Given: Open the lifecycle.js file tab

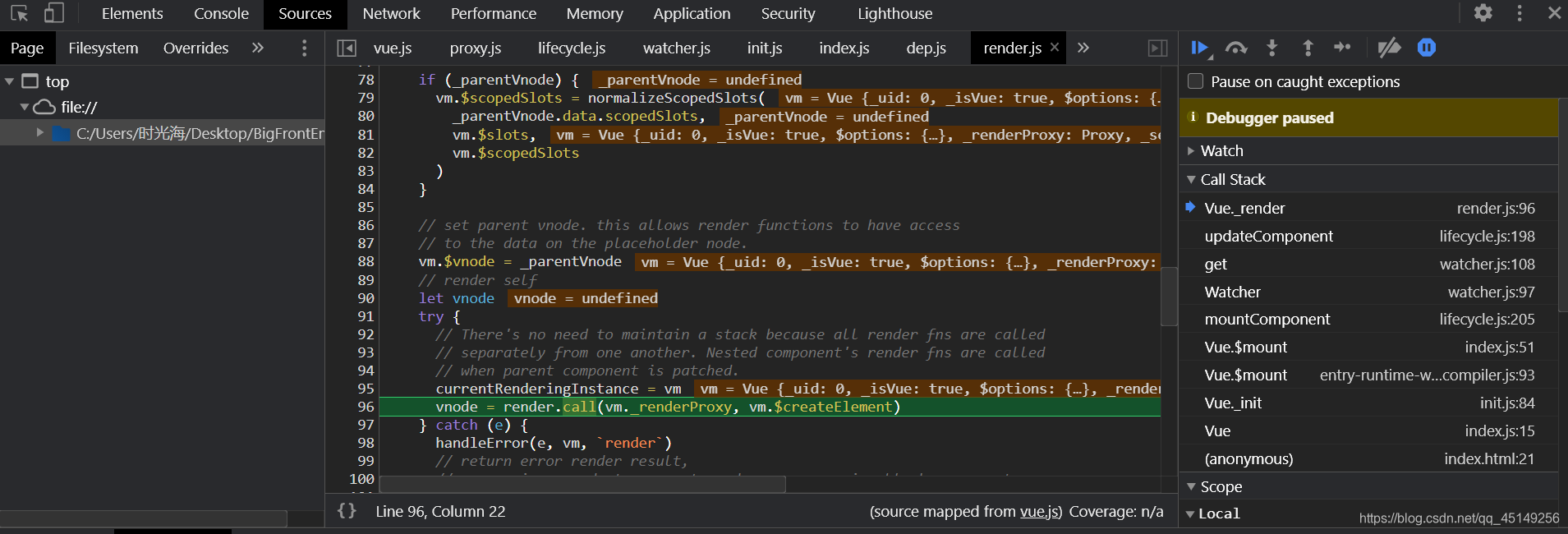Looking at the screenshot, I should 572,48.
